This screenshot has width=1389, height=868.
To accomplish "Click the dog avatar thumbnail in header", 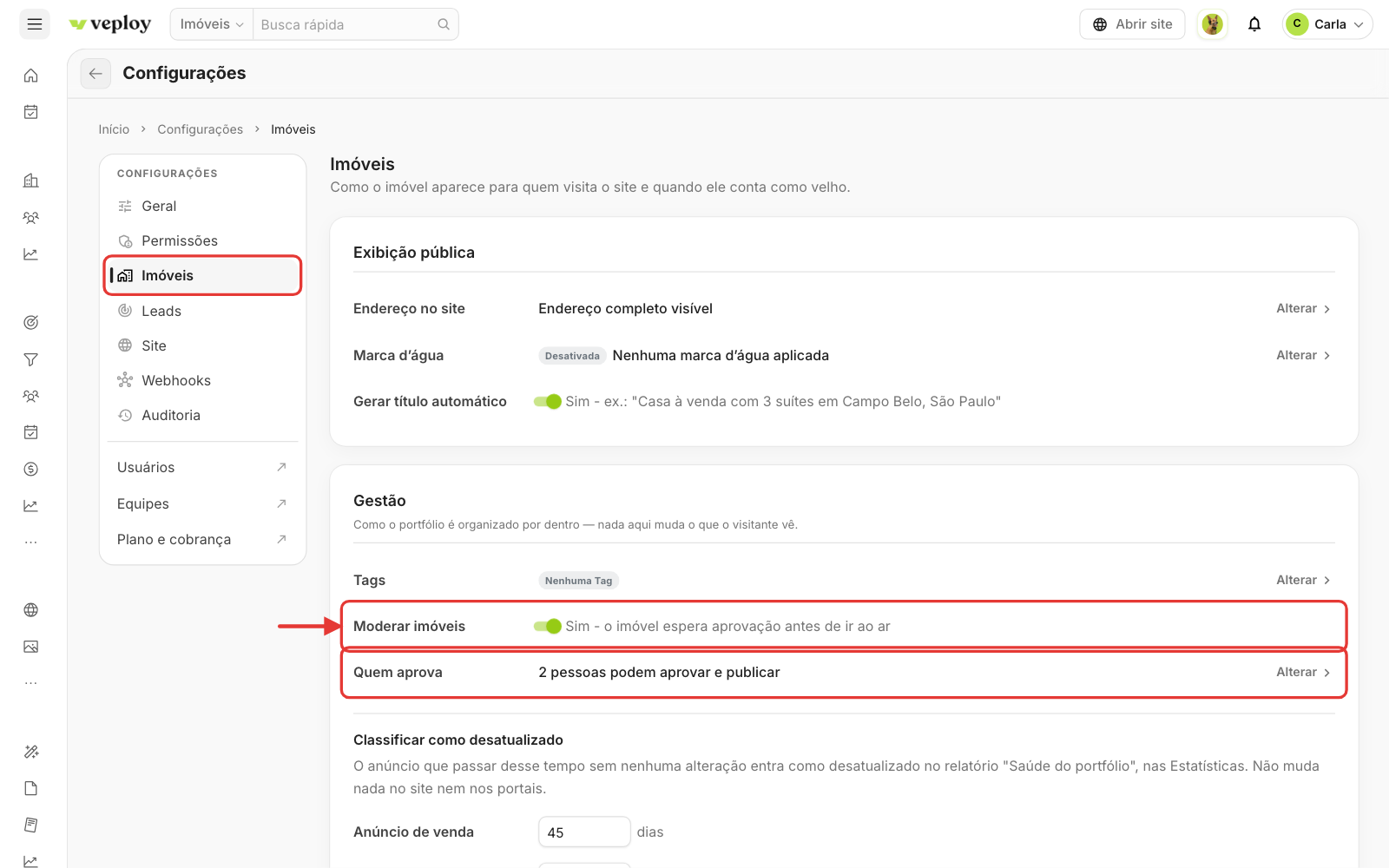I will coord(1212,24).
